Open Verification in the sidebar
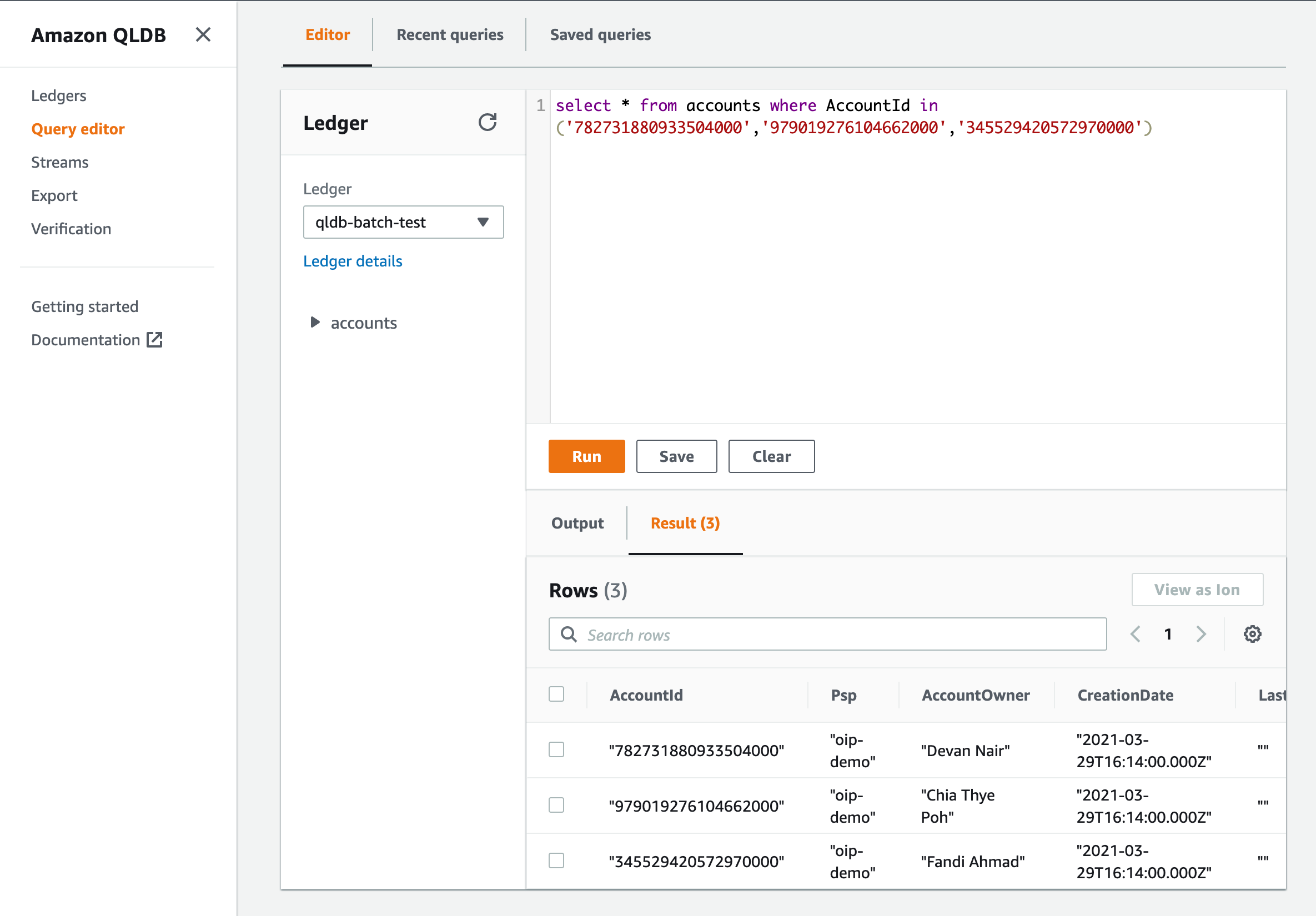 (71, 229)
